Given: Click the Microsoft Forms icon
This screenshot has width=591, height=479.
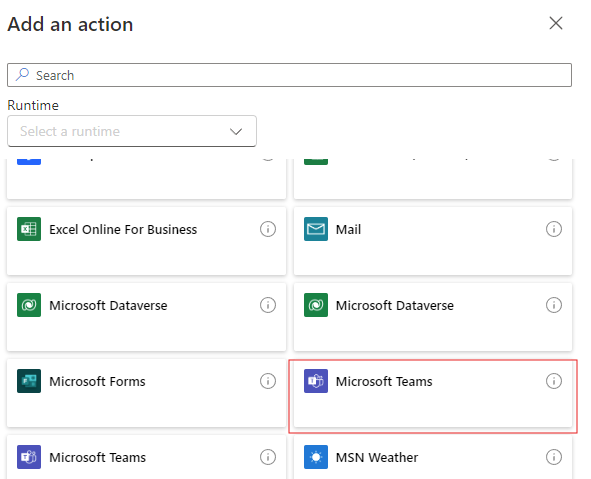Looking at the screenshot, I should click(x=29, y=381).
